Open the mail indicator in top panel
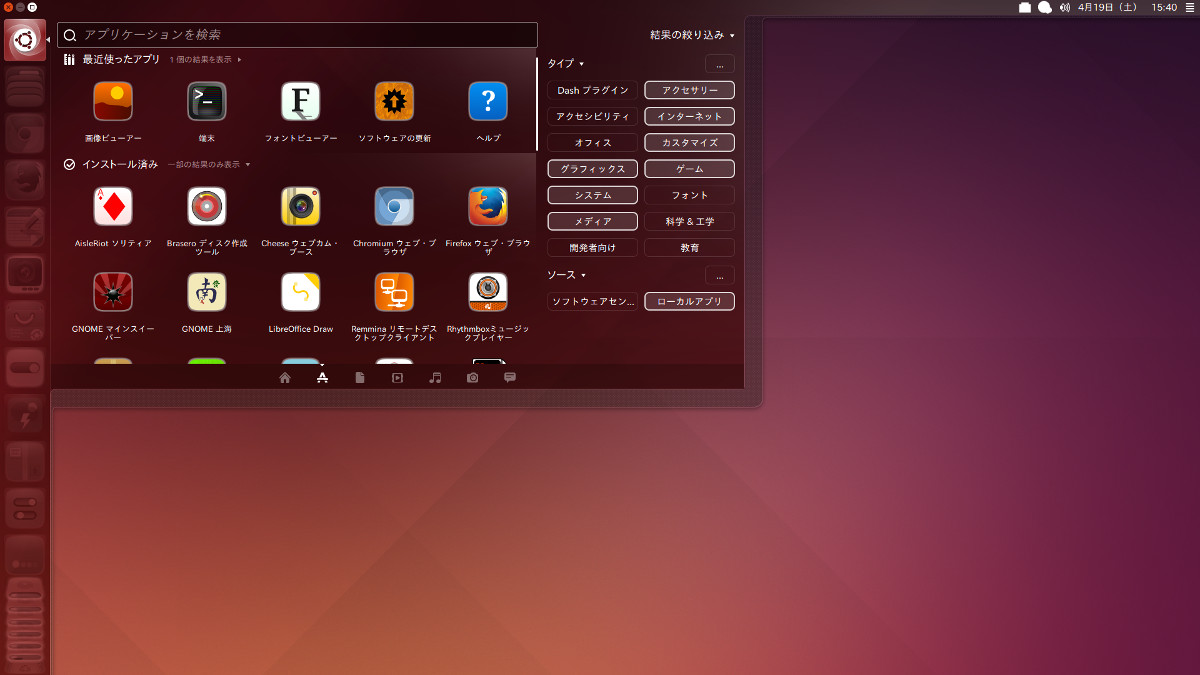The height and width of the screenshot is (675, 1200). pos(1025,7)
